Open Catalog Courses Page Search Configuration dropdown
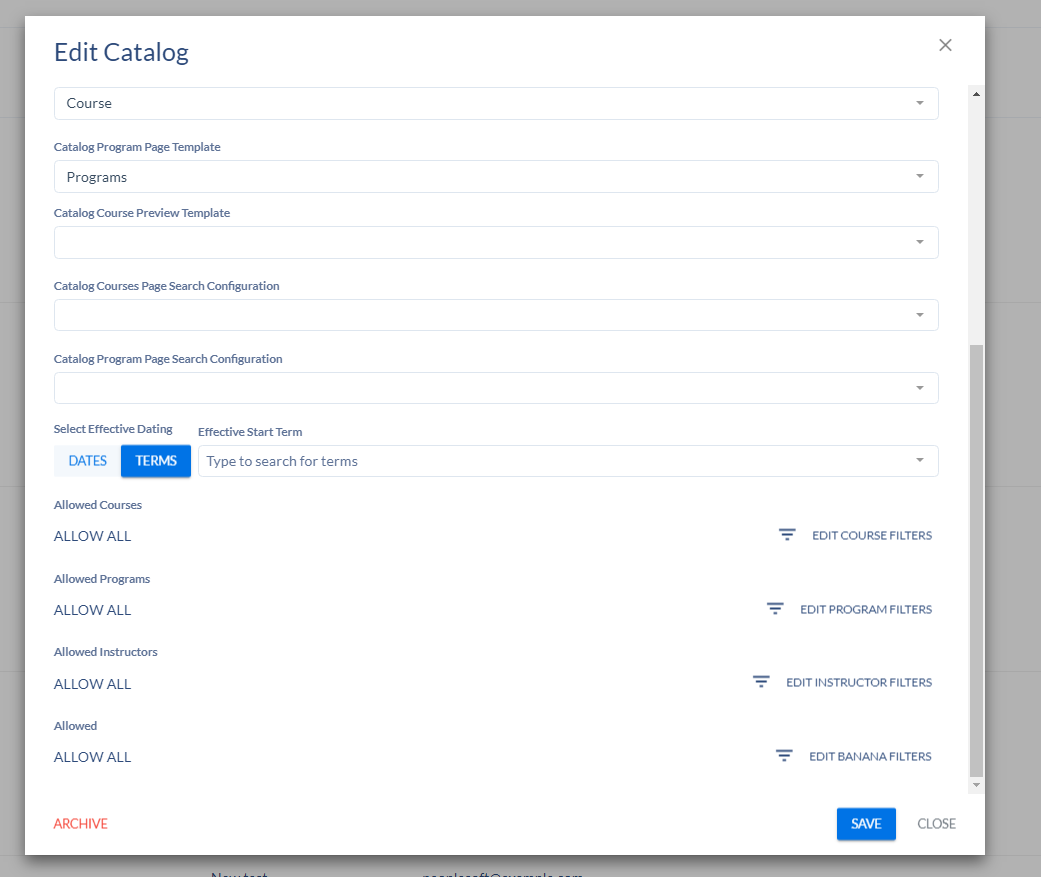Screen dimensions: 1041x877 pos(496,315)
